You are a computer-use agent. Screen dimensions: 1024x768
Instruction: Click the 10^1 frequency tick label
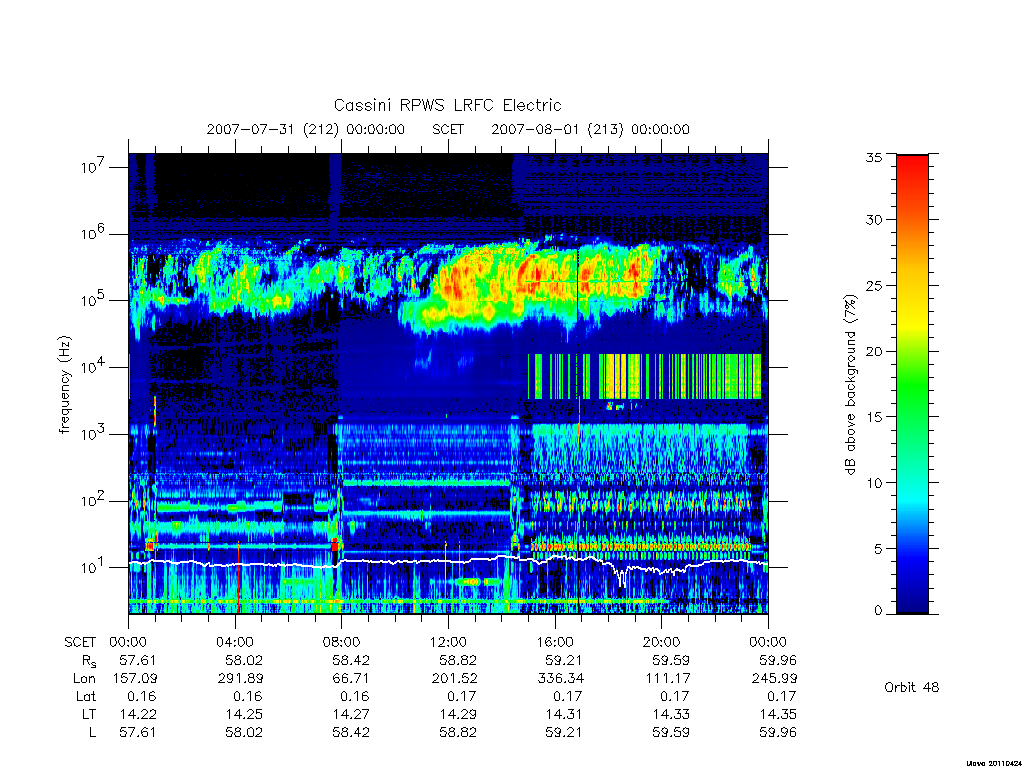pyautogui.click(x=95, y=567)
